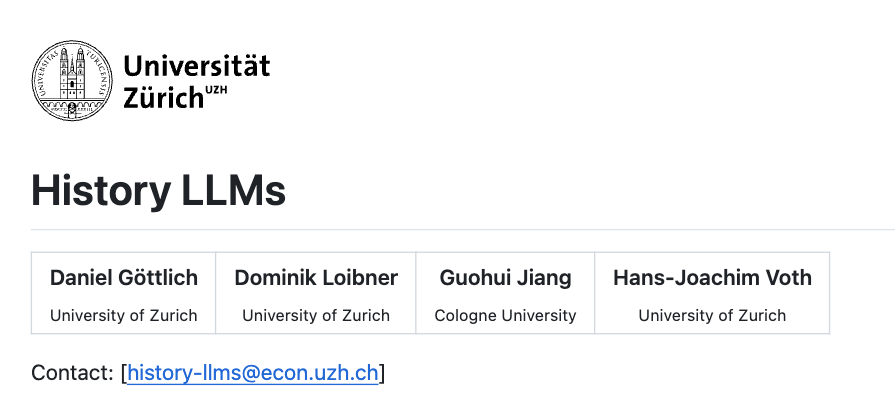Click the History LLMs page heading
The height and width of the screenshot is (409, 895).
point(159,190)
